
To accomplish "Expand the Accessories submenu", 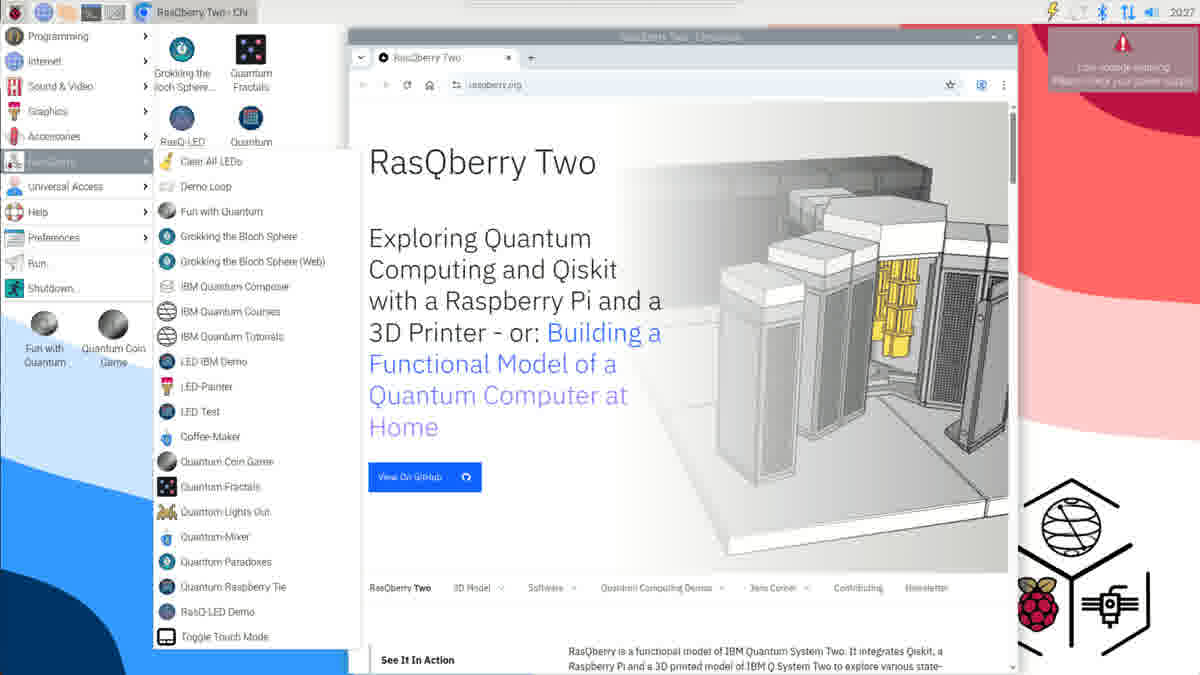I will coord(77,136).
